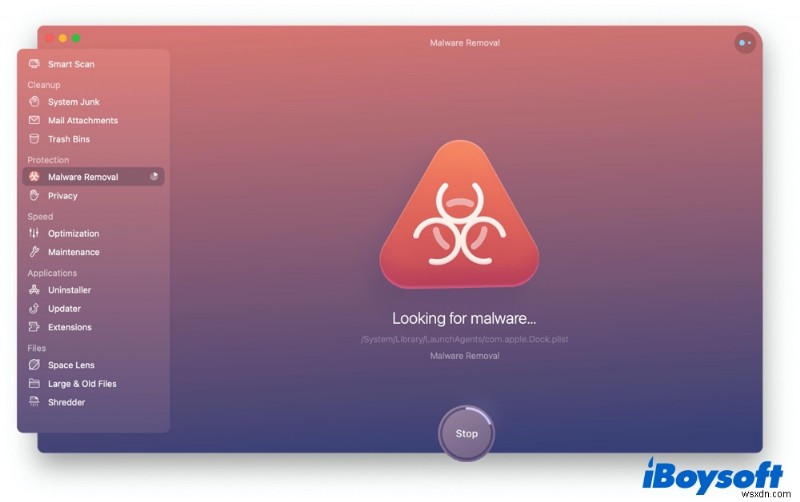Click the Trash Bins icon
This screenshot has height=502, width=800.
(34, 139)
